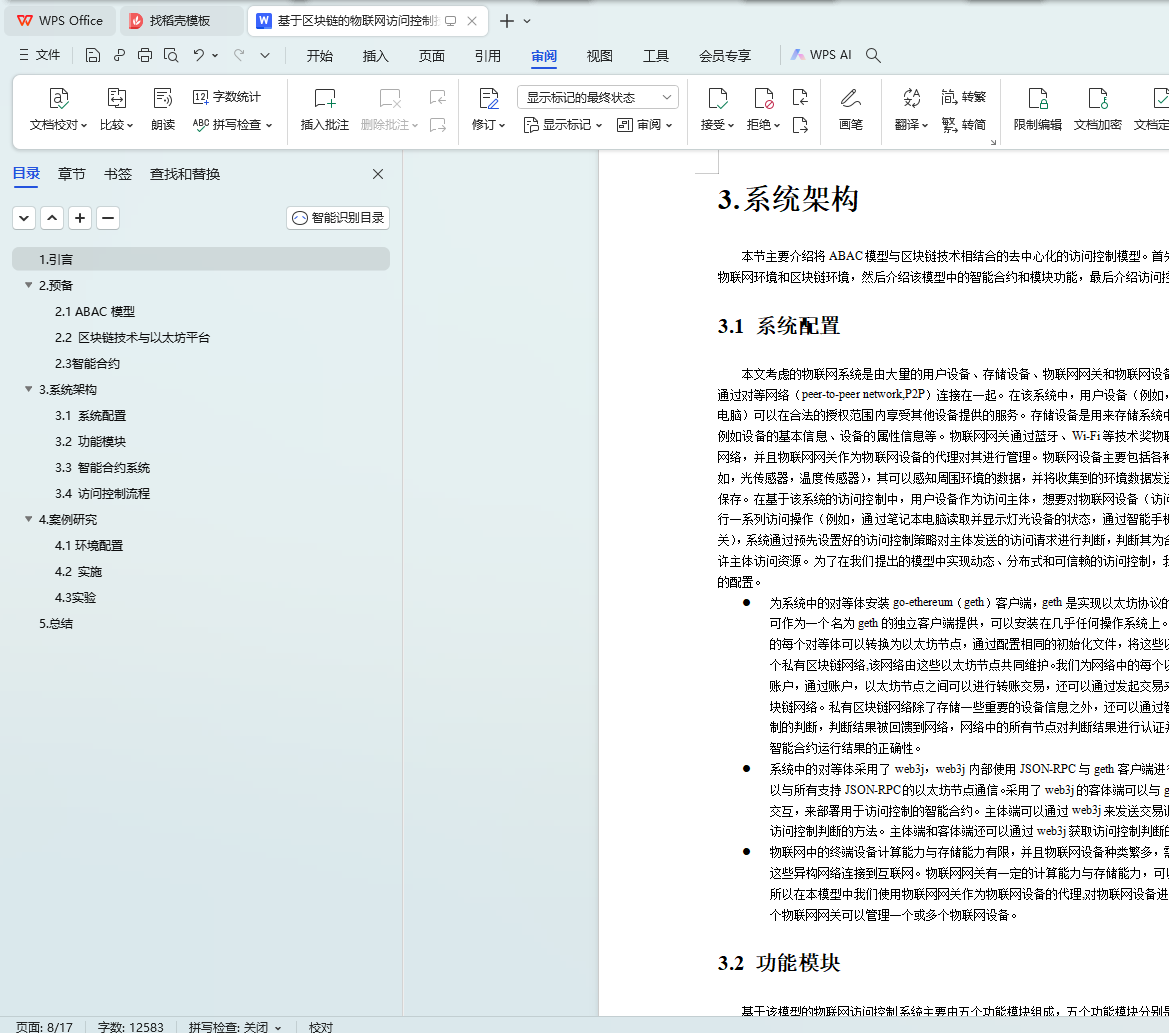Click the 朗读 read-aloud icon

point(163,98)
